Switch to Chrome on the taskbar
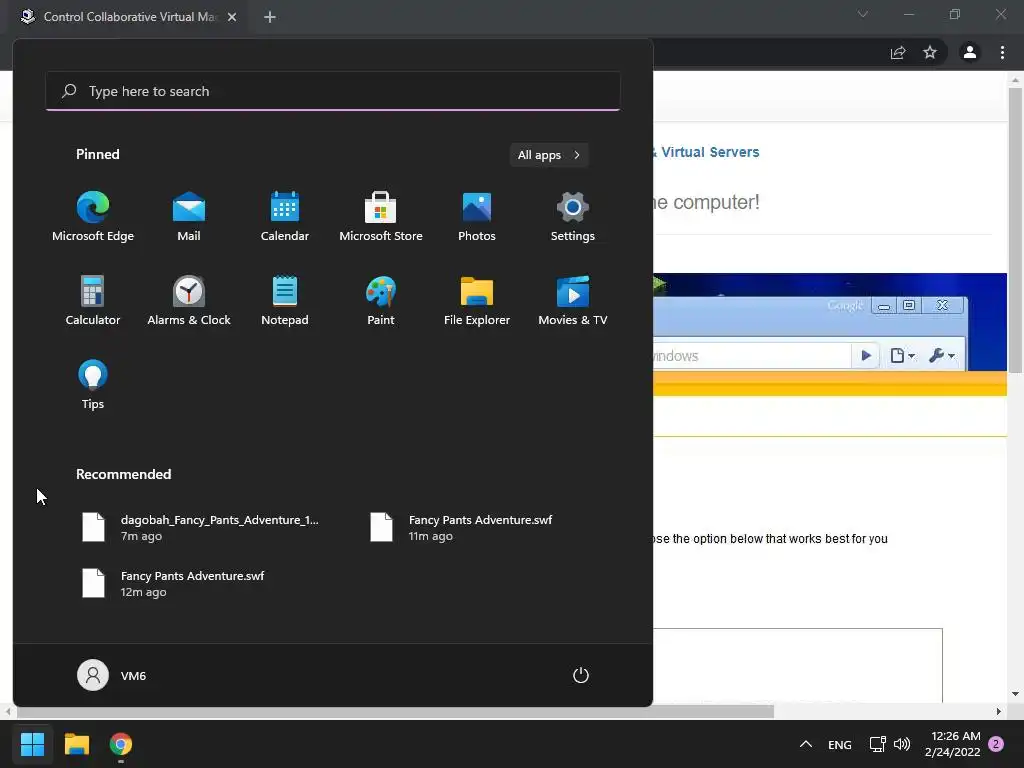The width and height of the screenshot is (1024, 768). click(x=121, y=744)
